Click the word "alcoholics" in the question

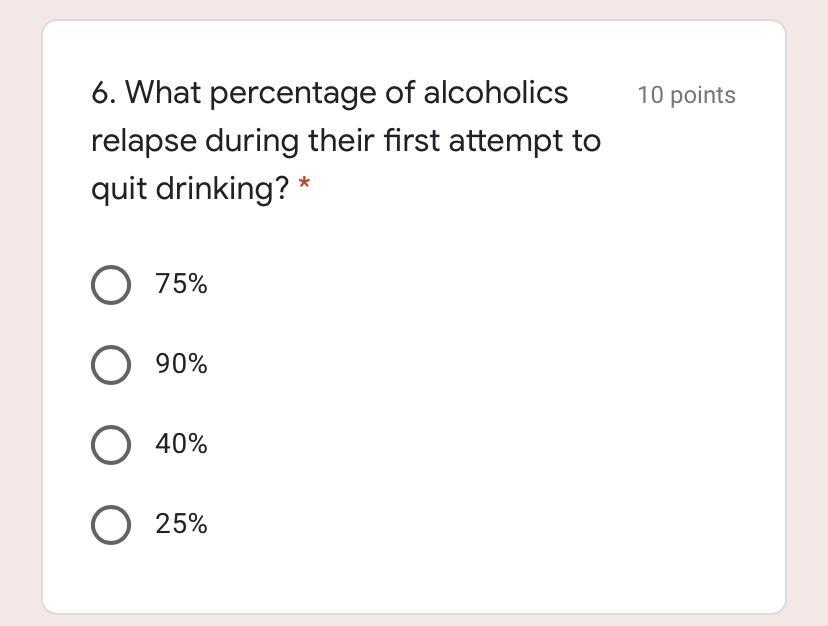496,93
